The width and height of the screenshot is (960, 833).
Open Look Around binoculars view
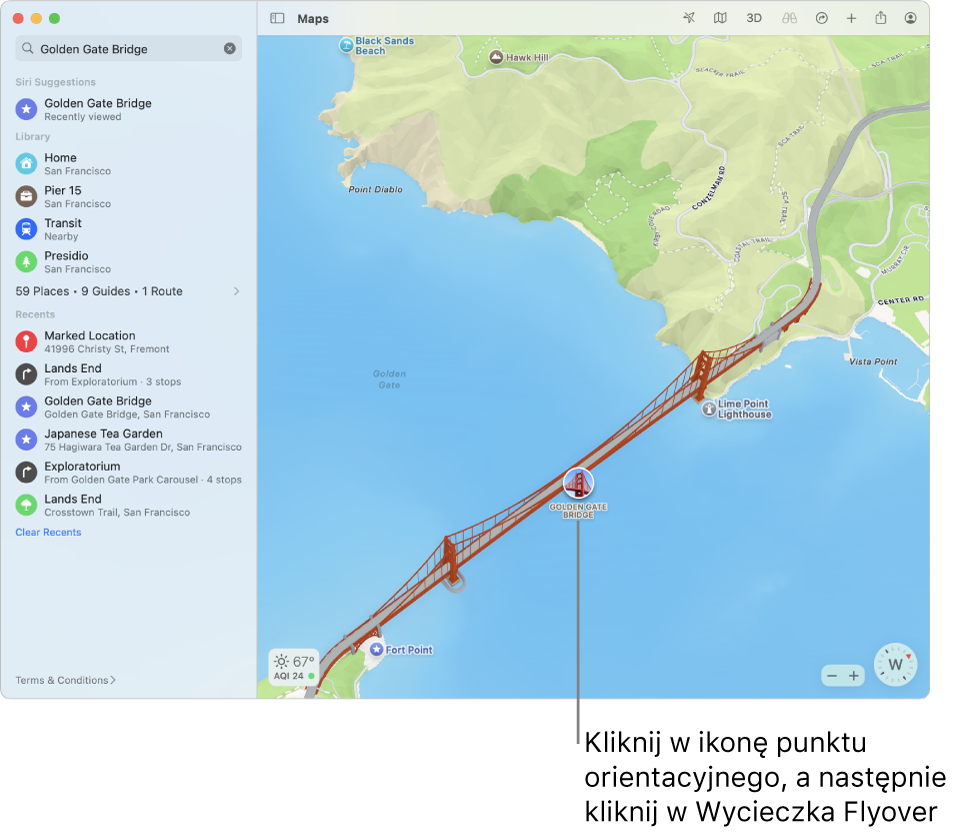pyautogui.click(x=789, y=18)
